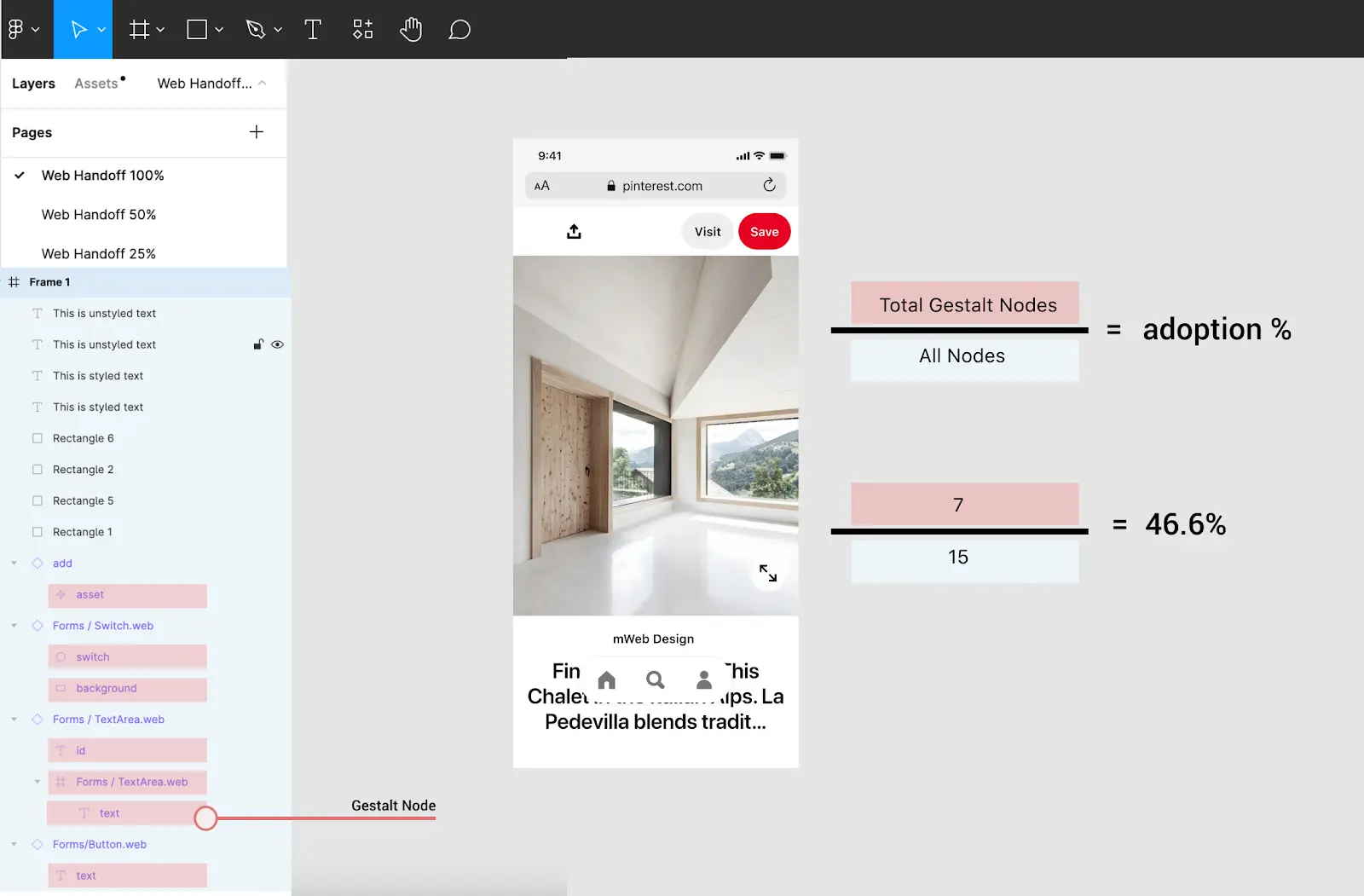Select the Move tool arrow
Image resolution: width=1364 pixels, height=896 pixels.
(78, 30)
